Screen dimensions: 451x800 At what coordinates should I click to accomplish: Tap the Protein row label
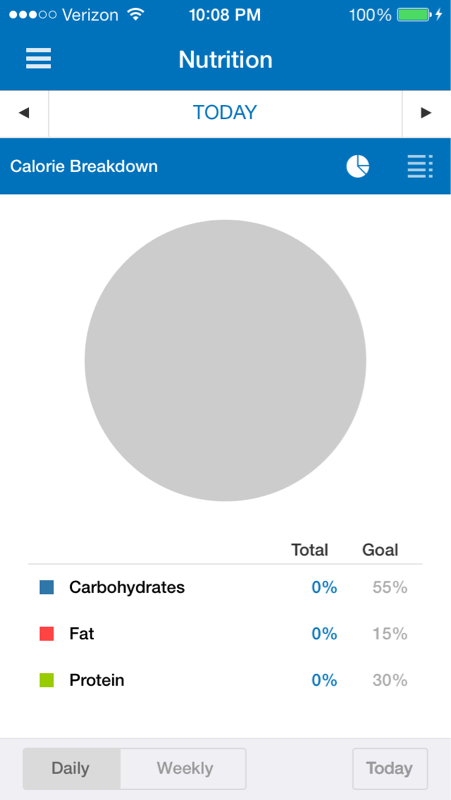97,680
